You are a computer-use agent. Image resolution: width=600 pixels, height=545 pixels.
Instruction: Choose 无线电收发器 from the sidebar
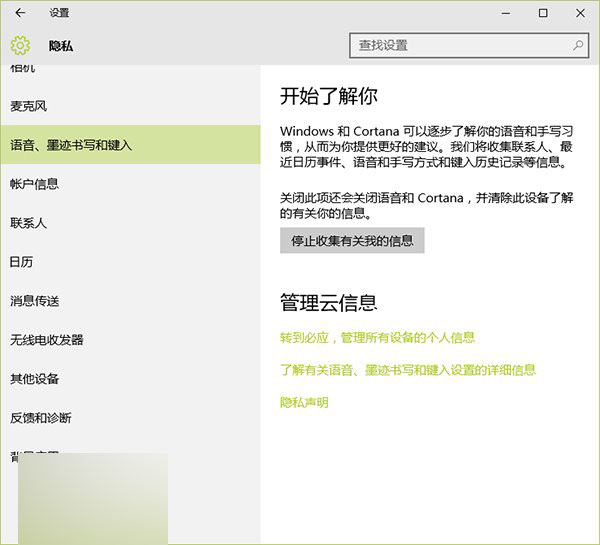[47, 340]
